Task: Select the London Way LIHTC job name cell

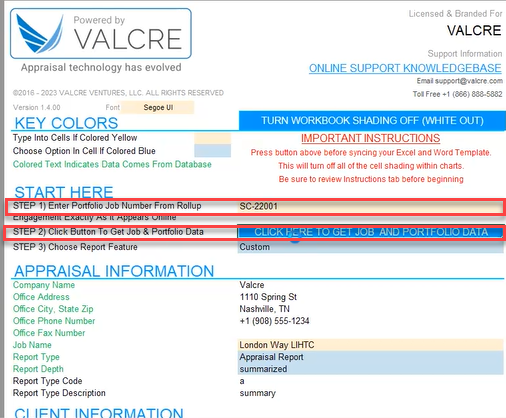Action: 371,345
